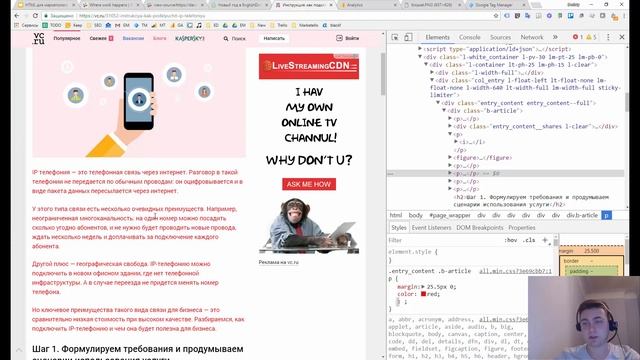Toggle the :hov element state panel

pos(511,240)
